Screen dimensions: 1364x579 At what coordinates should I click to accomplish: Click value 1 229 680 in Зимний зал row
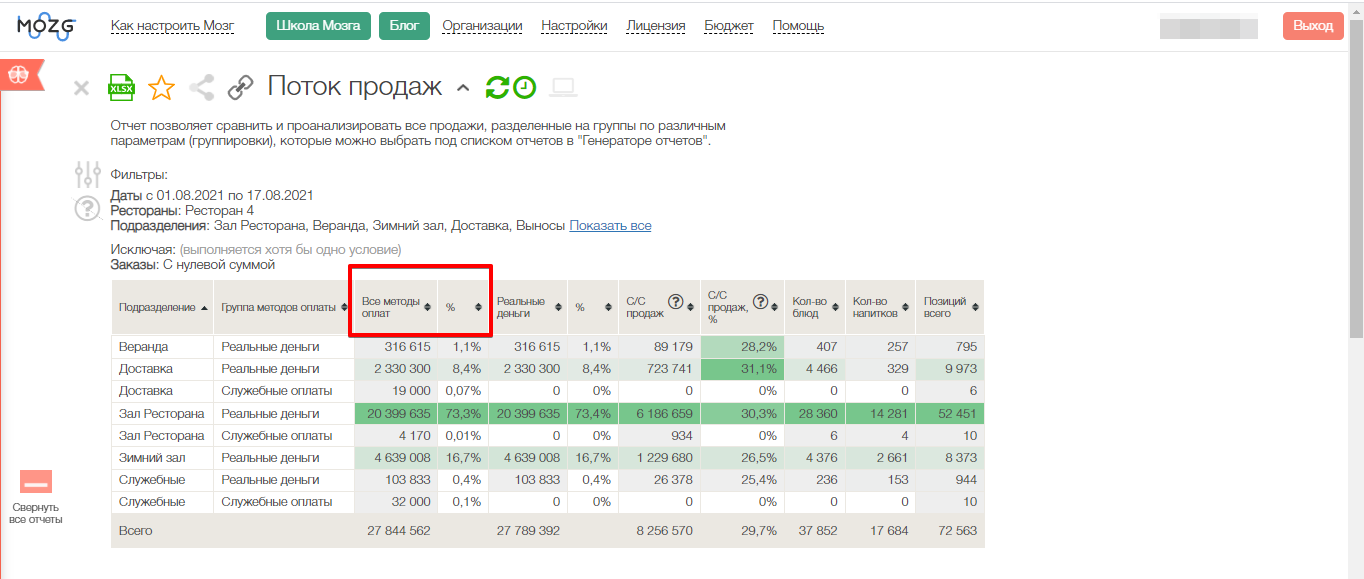[x=660, y=457]
